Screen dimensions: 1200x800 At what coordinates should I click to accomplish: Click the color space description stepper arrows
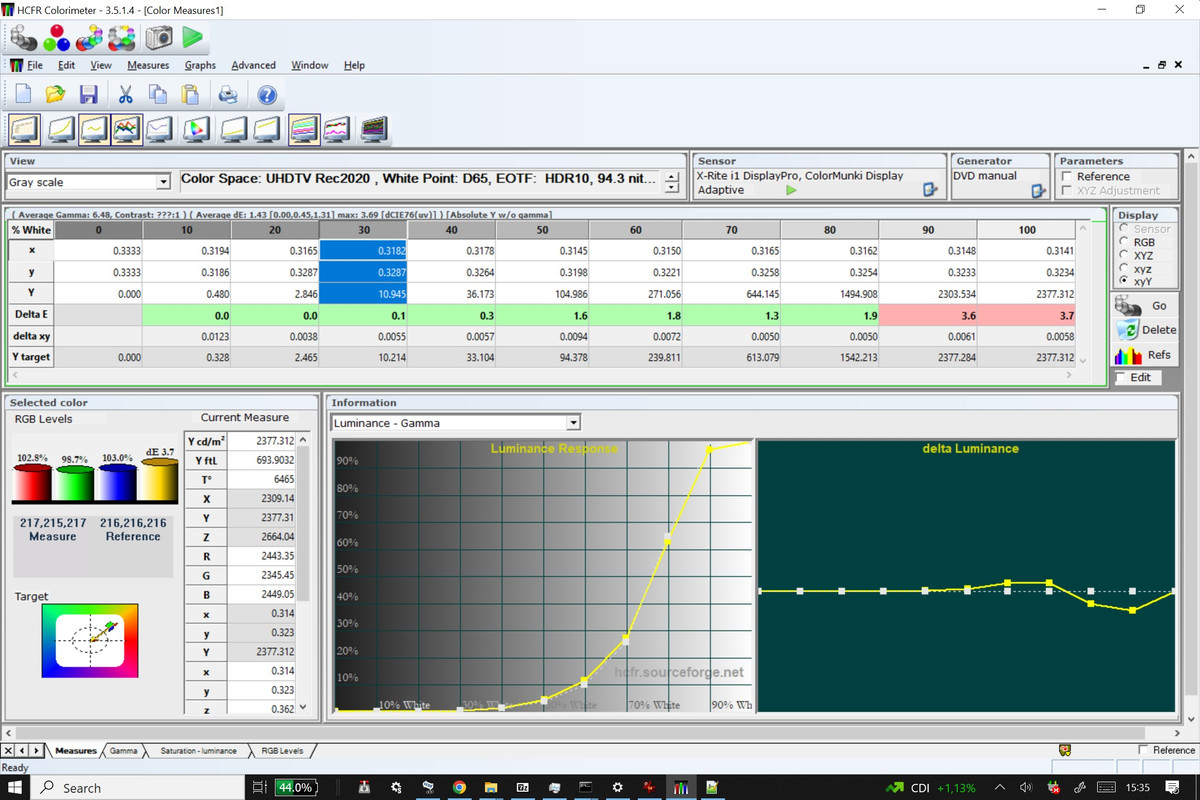coord(670,182)
